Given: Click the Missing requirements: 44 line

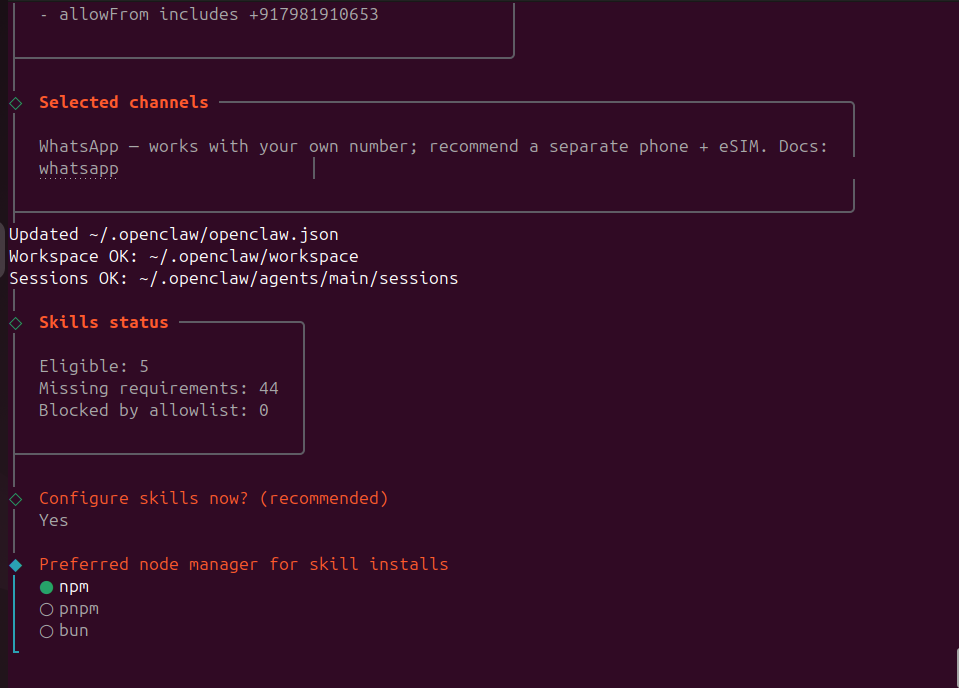Looking at the screenshot, I should [158, 388].
